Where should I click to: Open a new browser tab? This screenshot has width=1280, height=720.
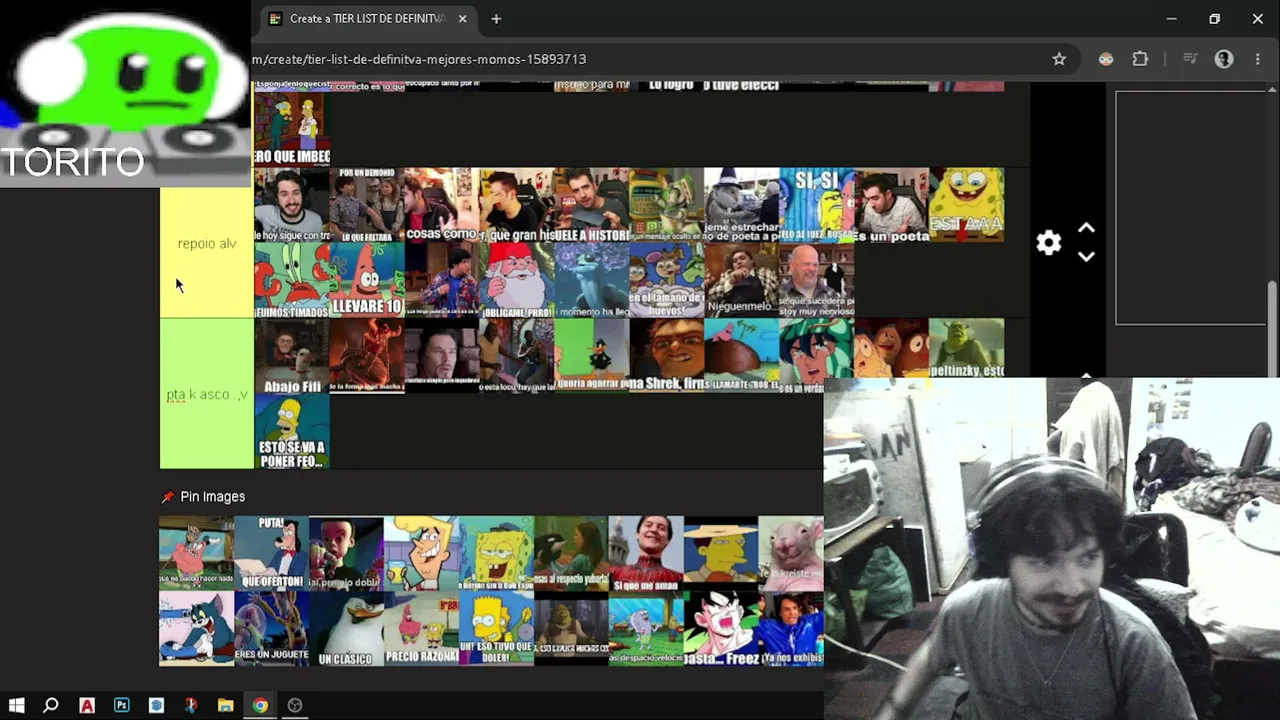click(496, 19)
